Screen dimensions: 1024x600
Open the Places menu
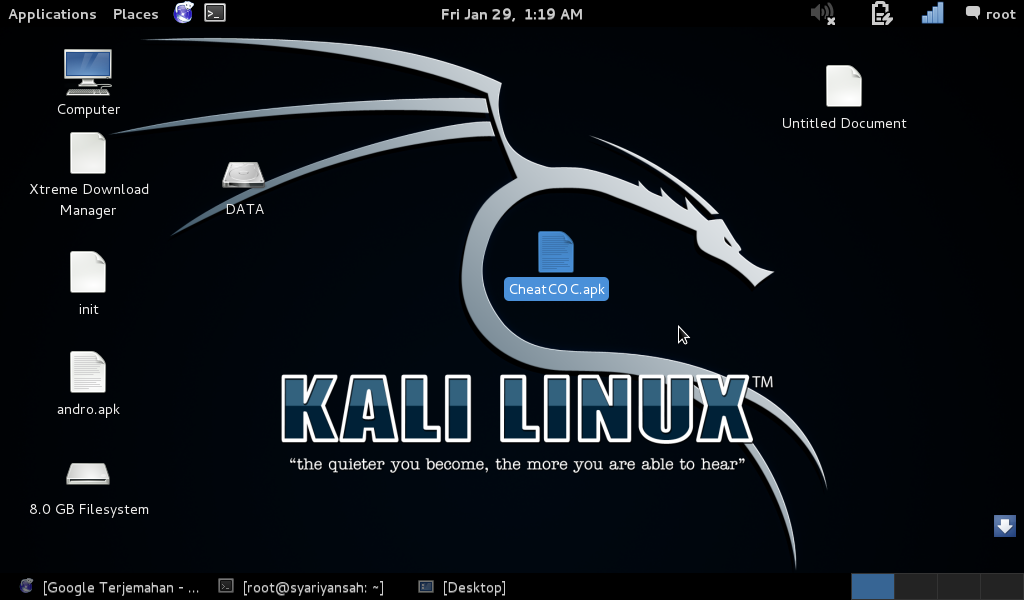coord(135,13)
